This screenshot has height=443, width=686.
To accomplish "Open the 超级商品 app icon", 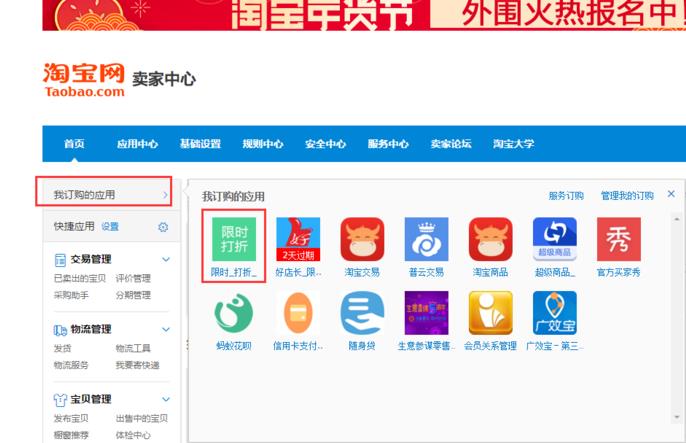I will click(x=555, y=239).
